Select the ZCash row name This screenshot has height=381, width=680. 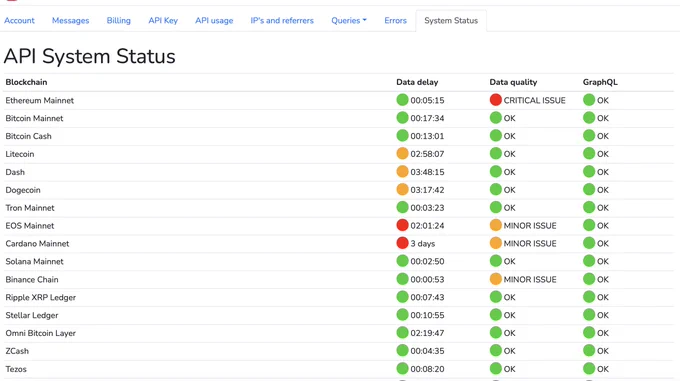pyautogui.click(x=17, y=351)
